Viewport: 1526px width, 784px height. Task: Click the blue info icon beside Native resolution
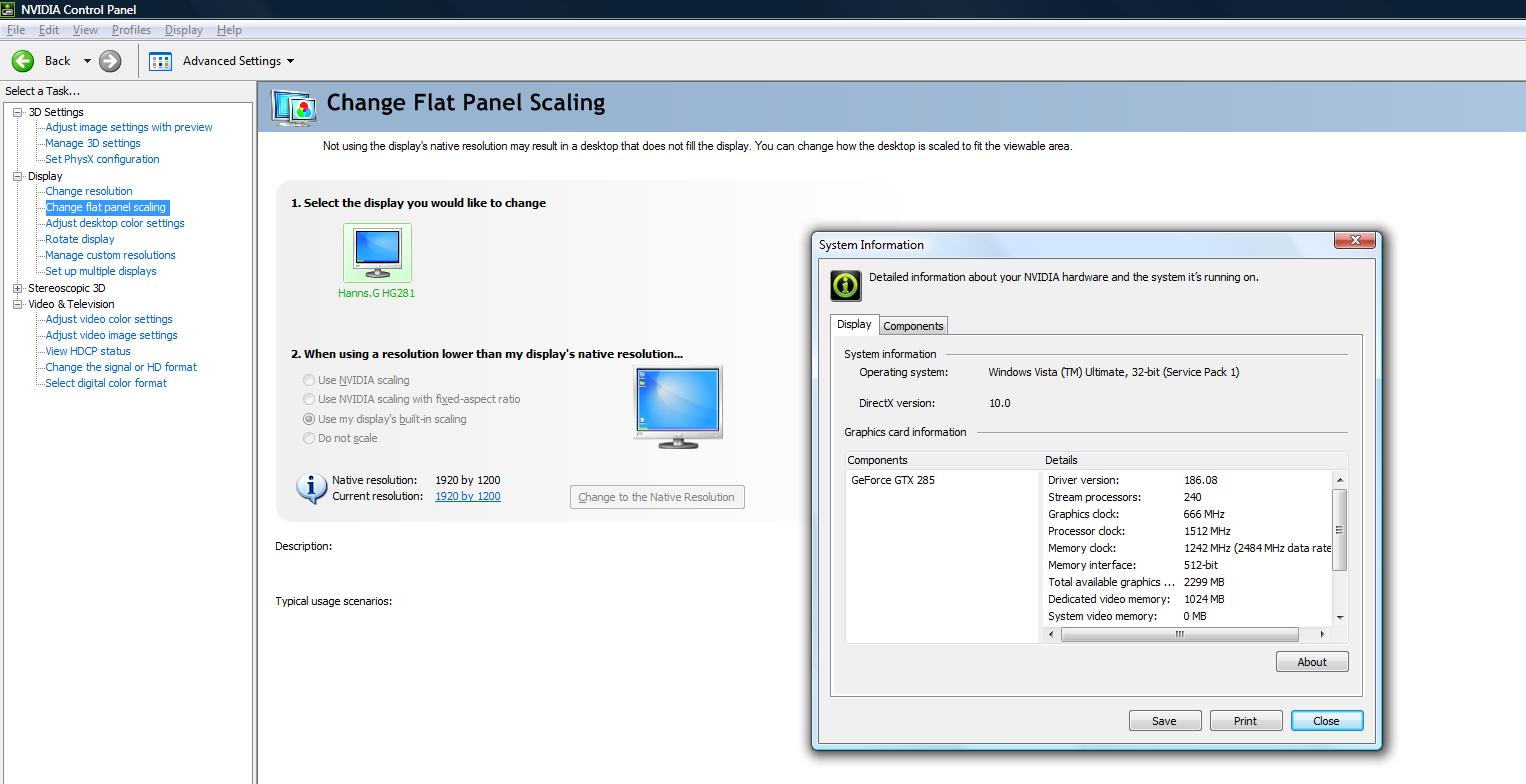click(311, 487)
